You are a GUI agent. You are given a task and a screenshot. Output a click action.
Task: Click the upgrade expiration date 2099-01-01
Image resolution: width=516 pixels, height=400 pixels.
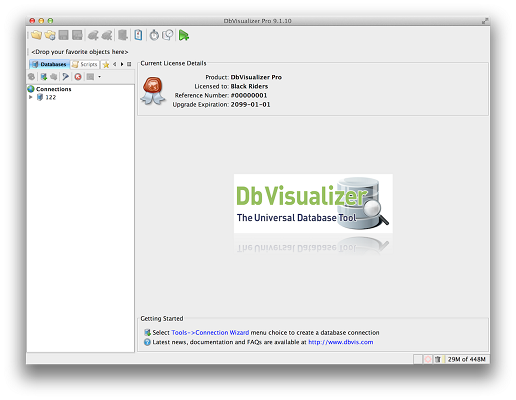click(250, 104)
